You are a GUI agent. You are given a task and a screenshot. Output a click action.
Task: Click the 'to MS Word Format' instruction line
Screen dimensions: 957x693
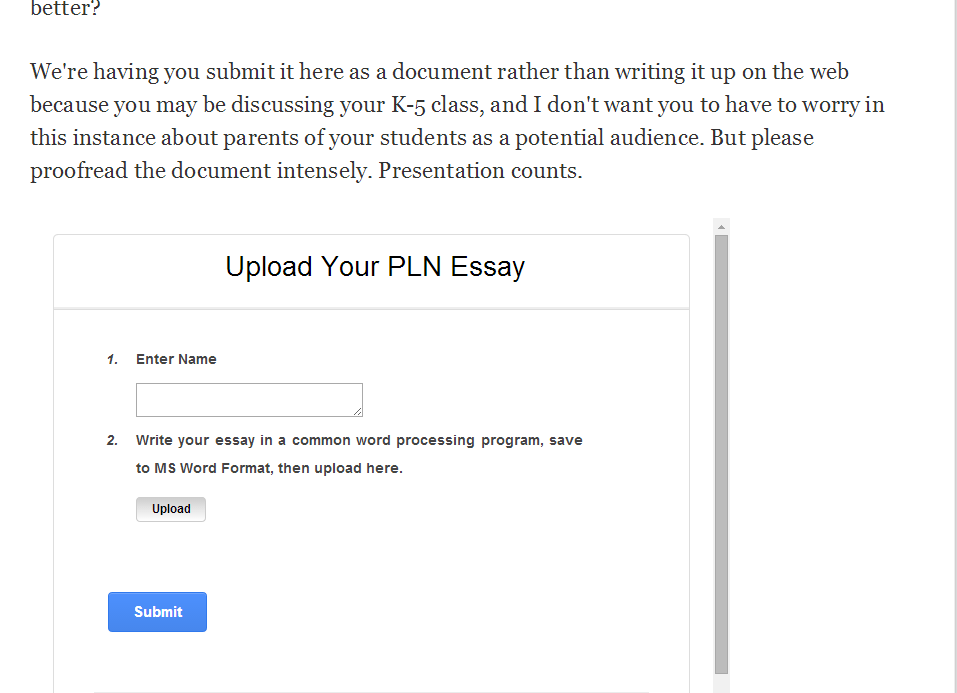tap(269, 468)
